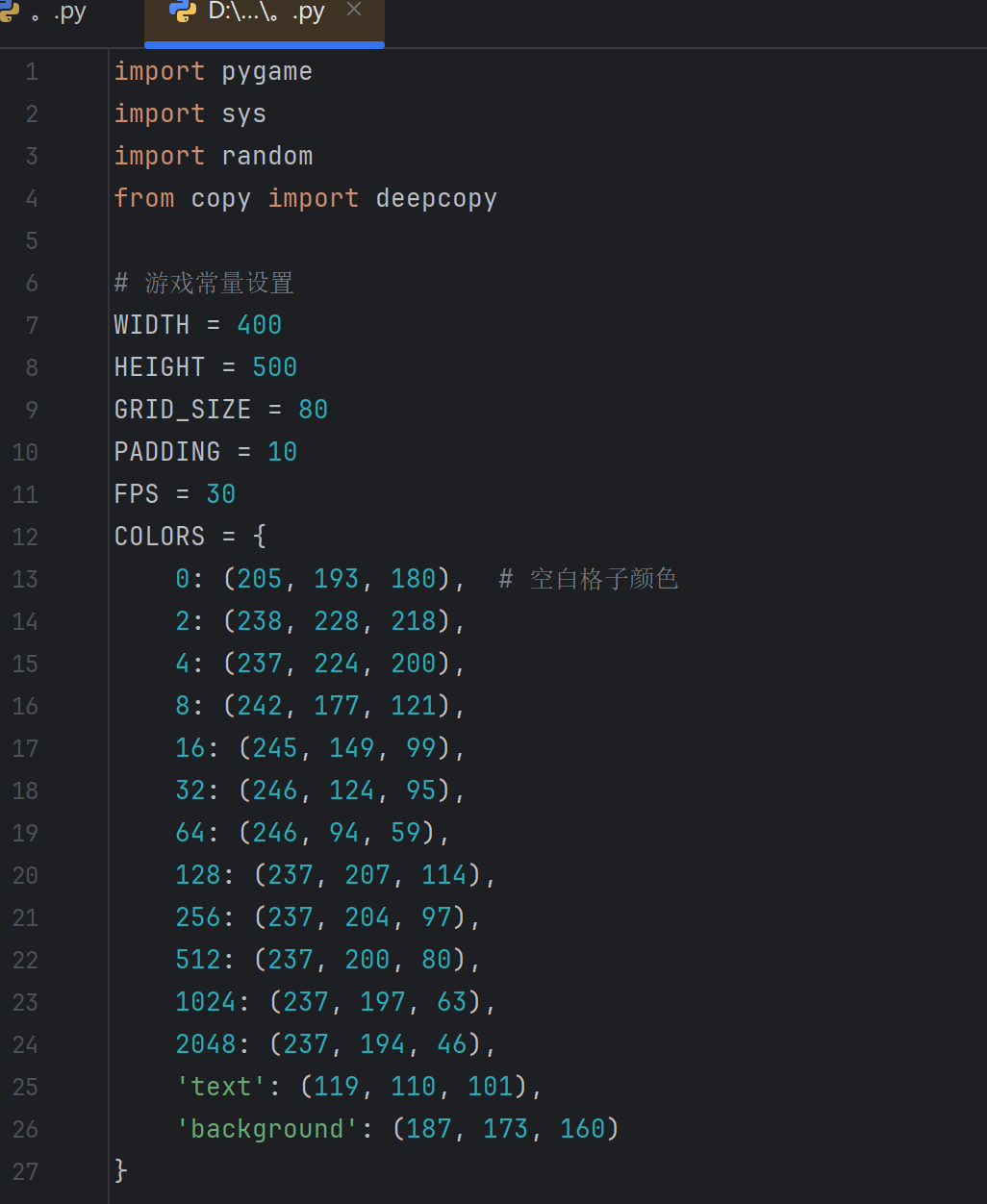Click the closing brace on line 27
Image resolution: width=987 pixels, height=1204 pixels.
pyautogui.click(x=121, y=1171)
